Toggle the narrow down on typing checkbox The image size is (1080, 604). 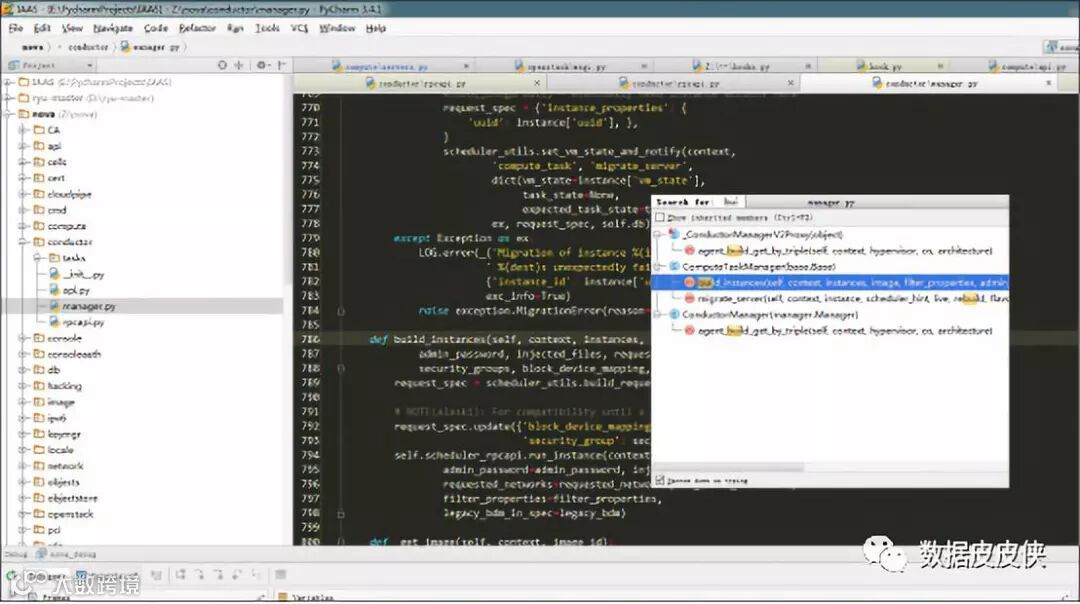660,480
